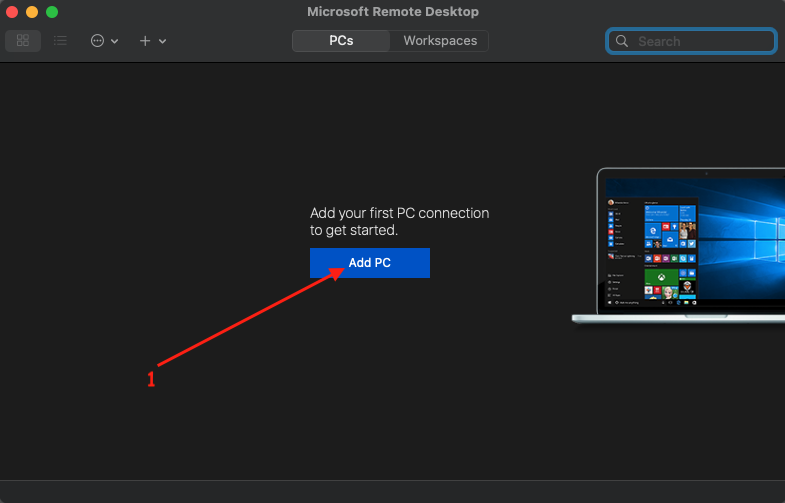The image size is (785, 503).
Task: Click the Microsoft Remote Desktop window title
Action: [392, 12]
